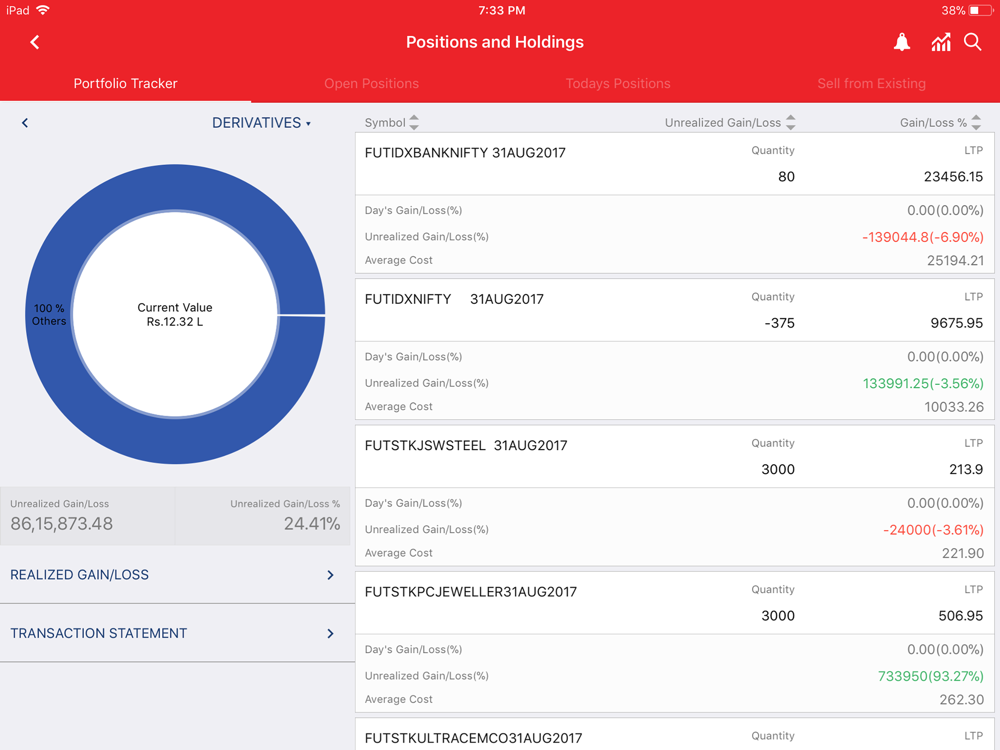Viewport: 1000px width, 750px height.
Task: Tap BANKNIFTY LTP value 23456.15
Action: tap(953, 177)
